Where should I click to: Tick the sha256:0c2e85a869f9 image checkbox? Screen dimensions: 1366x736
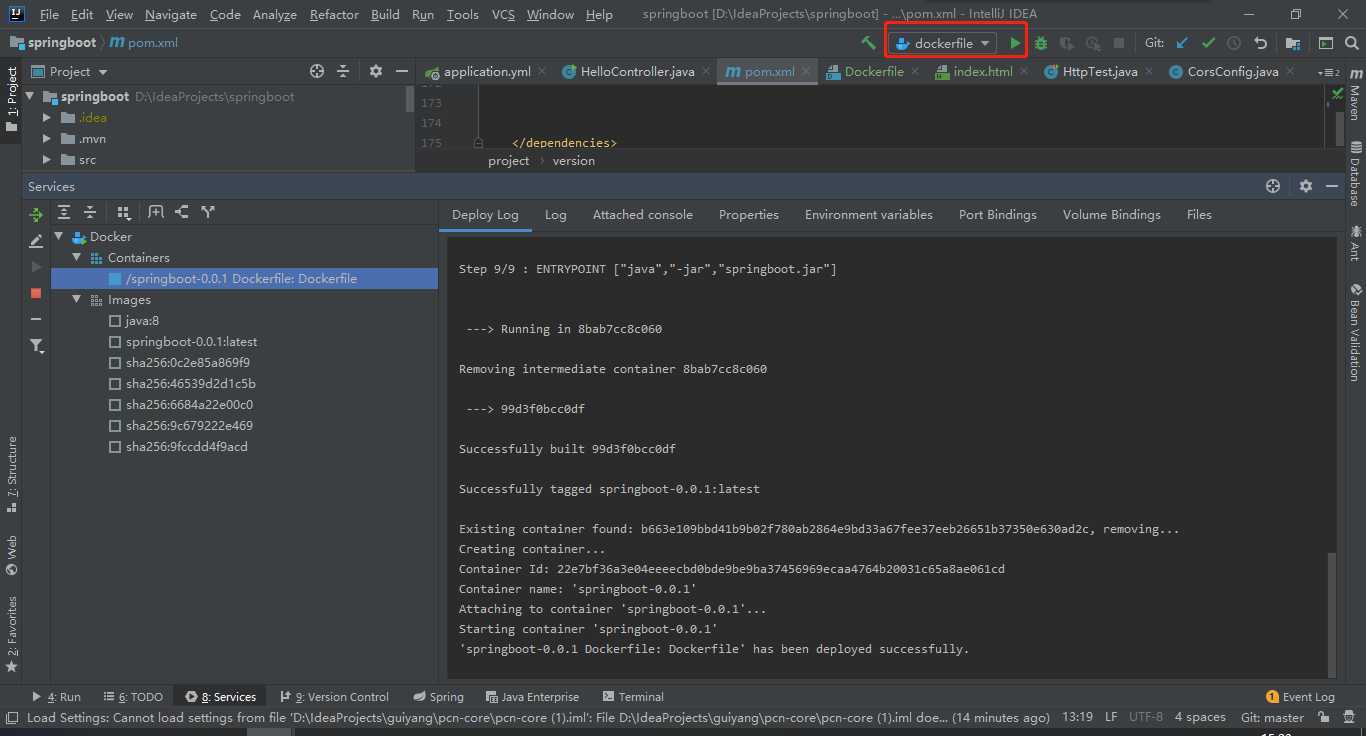(115, 363)
